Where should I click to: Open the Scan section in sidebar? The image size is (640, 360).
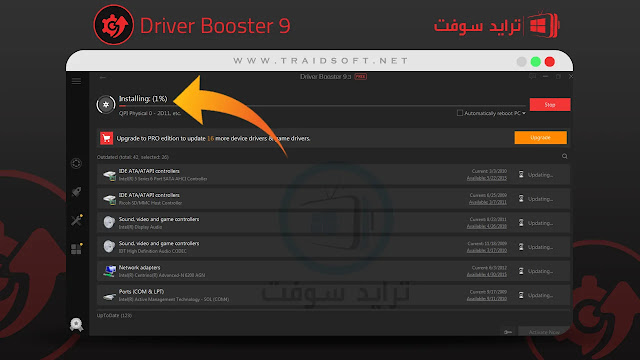[76, 163]
